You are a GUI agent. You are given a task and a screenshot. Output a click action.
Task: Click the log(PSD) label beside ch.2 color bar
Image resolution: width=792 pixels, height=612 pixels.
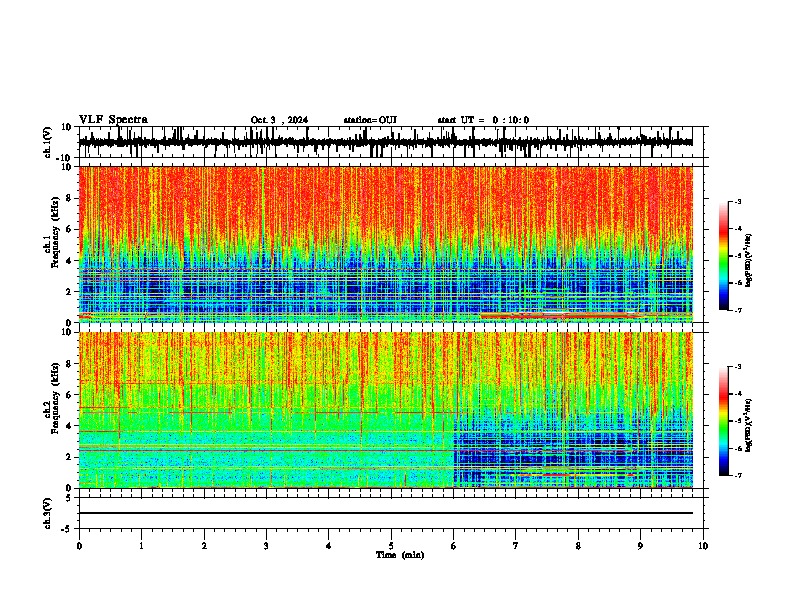749,425
